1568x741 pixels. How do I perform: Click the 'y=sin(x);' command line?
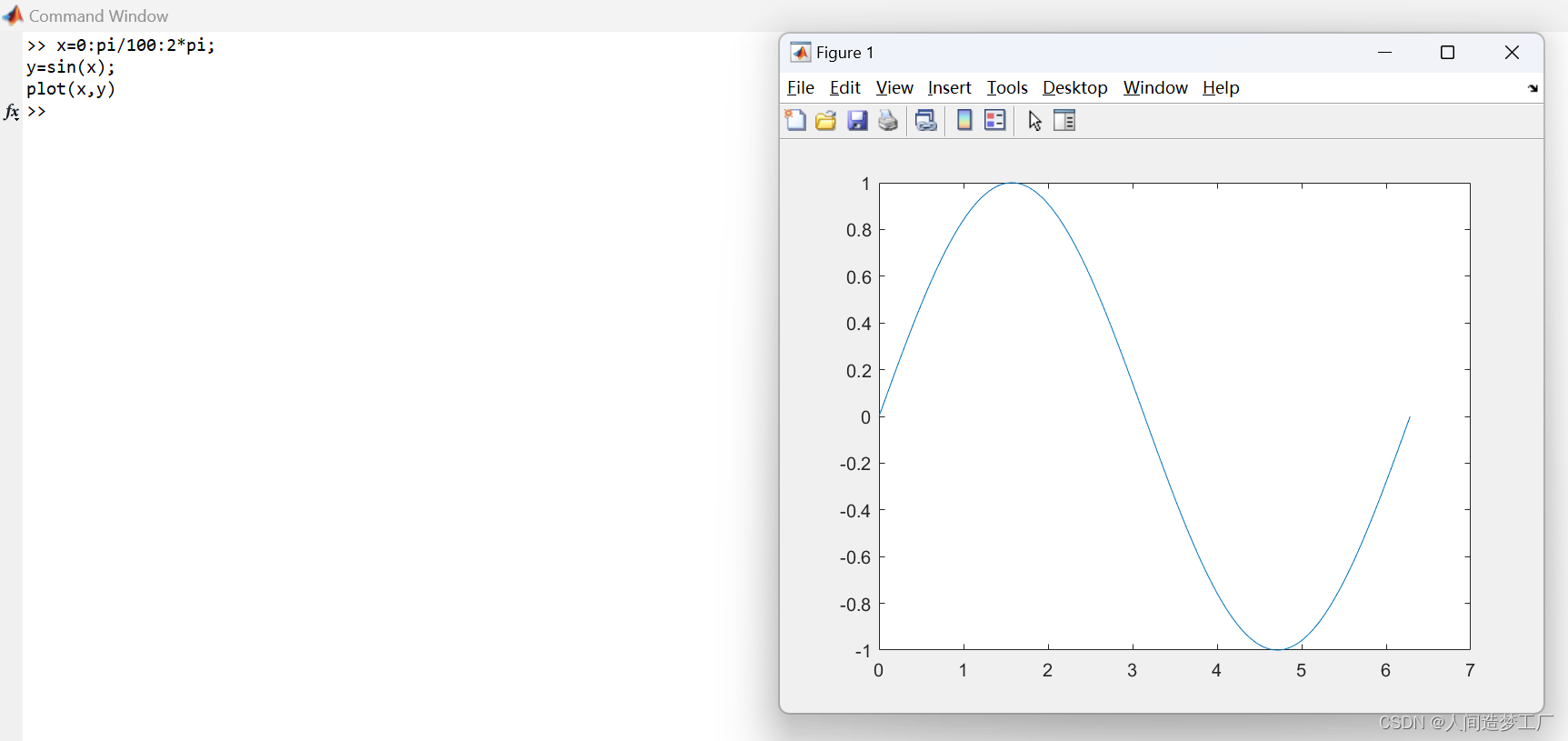click(x=71, y=67)
